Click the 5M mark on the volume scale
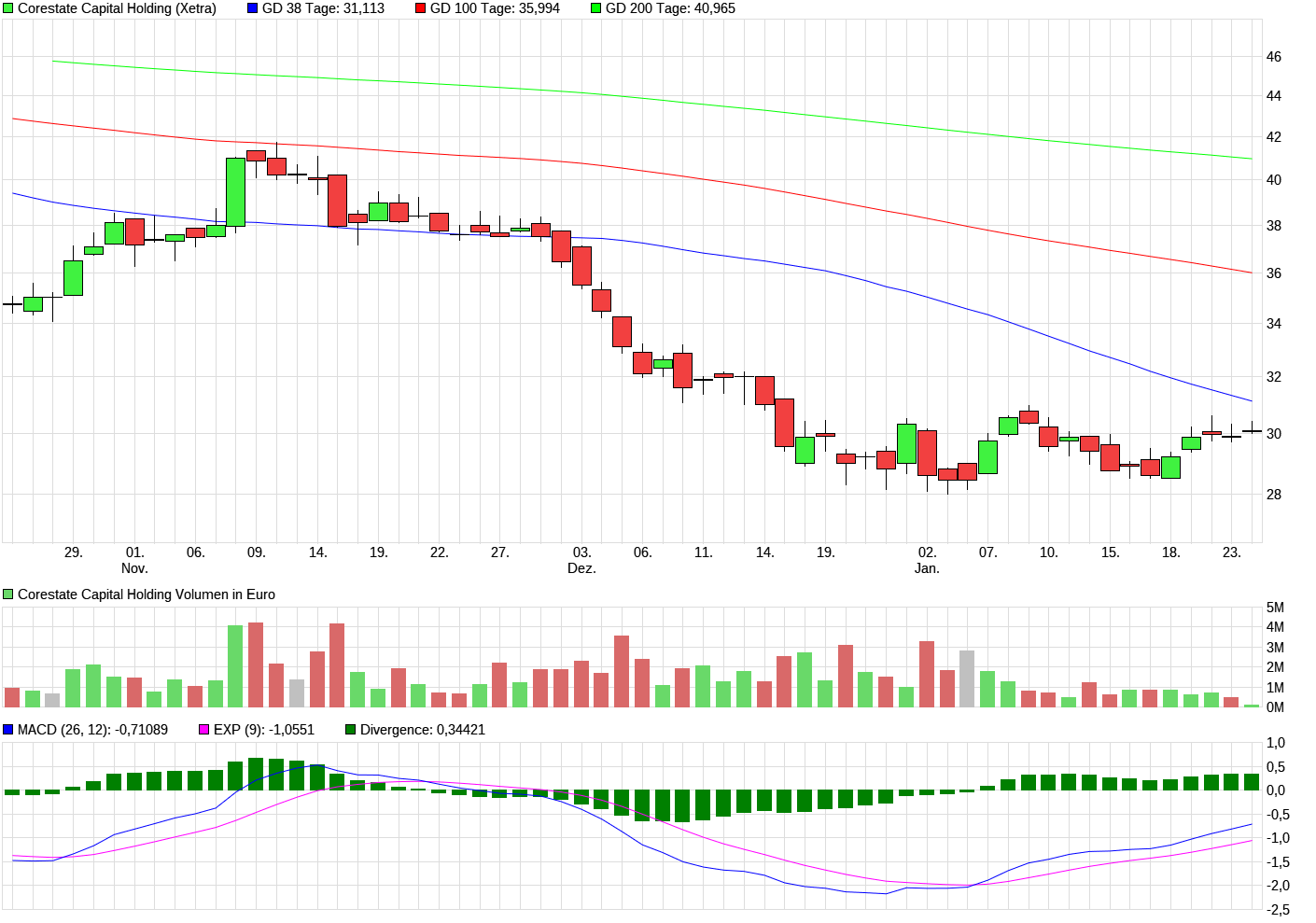The height and width of the screenshot is (923, 1316). [x=1276, y=607]
